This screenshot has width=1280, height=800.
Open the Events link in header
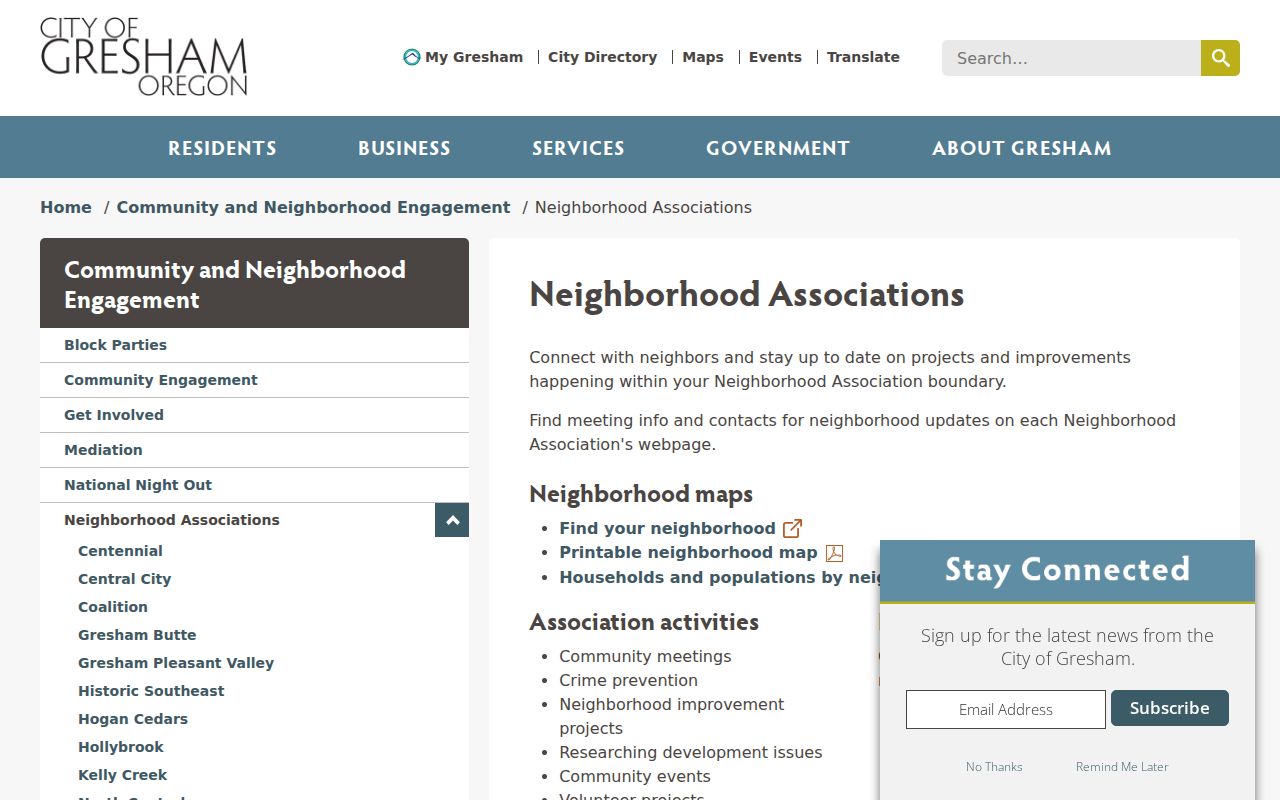(775, 57)
